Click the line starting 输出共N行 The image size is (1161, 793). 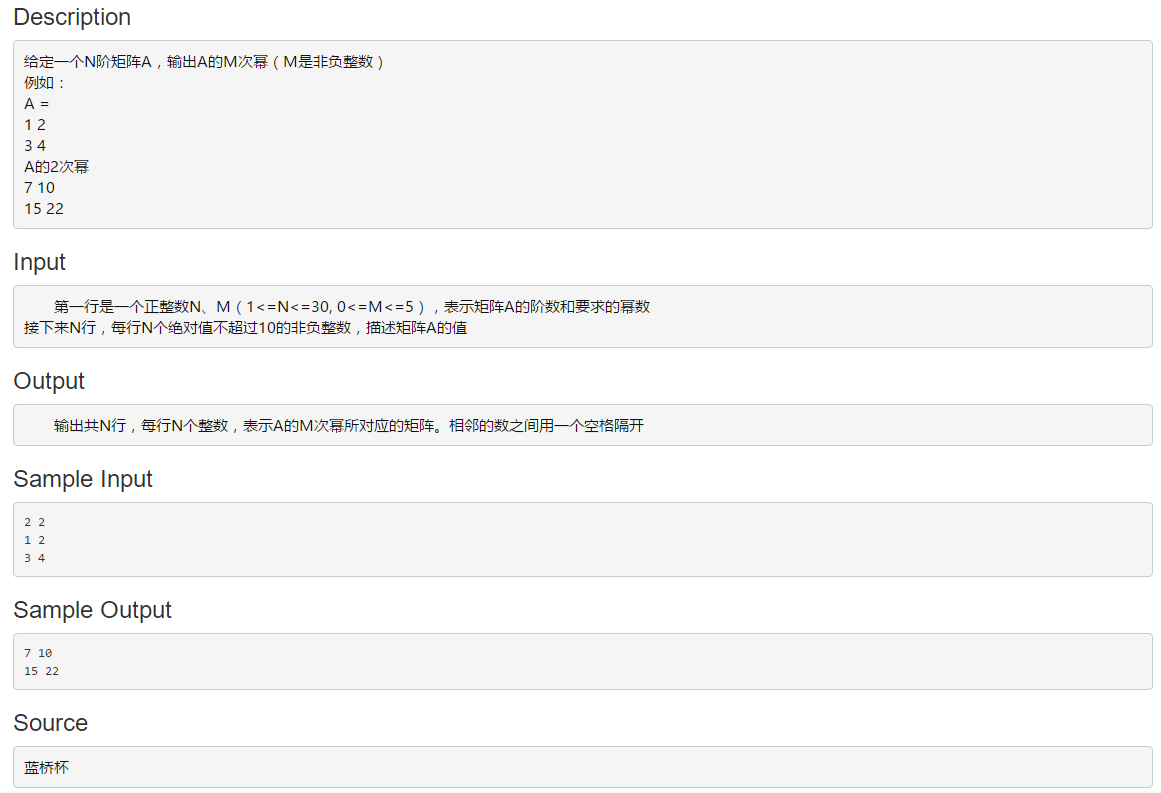349,426
